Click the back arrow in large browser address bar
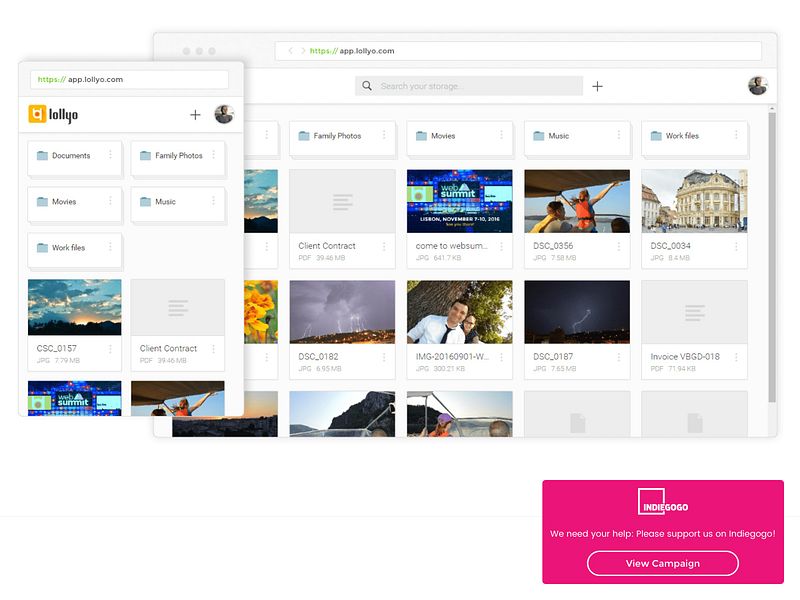This screenshot has width=800, height=600. 290,51
